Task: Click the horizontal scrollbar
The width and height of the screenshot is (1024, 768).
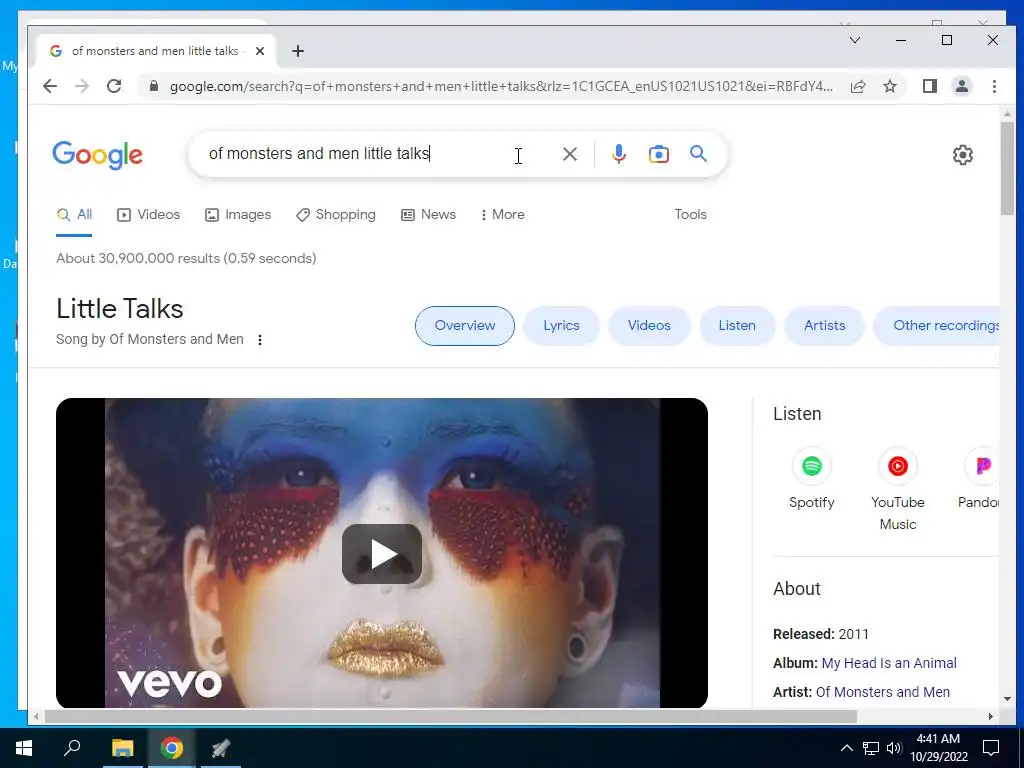Action: [451, 716]
